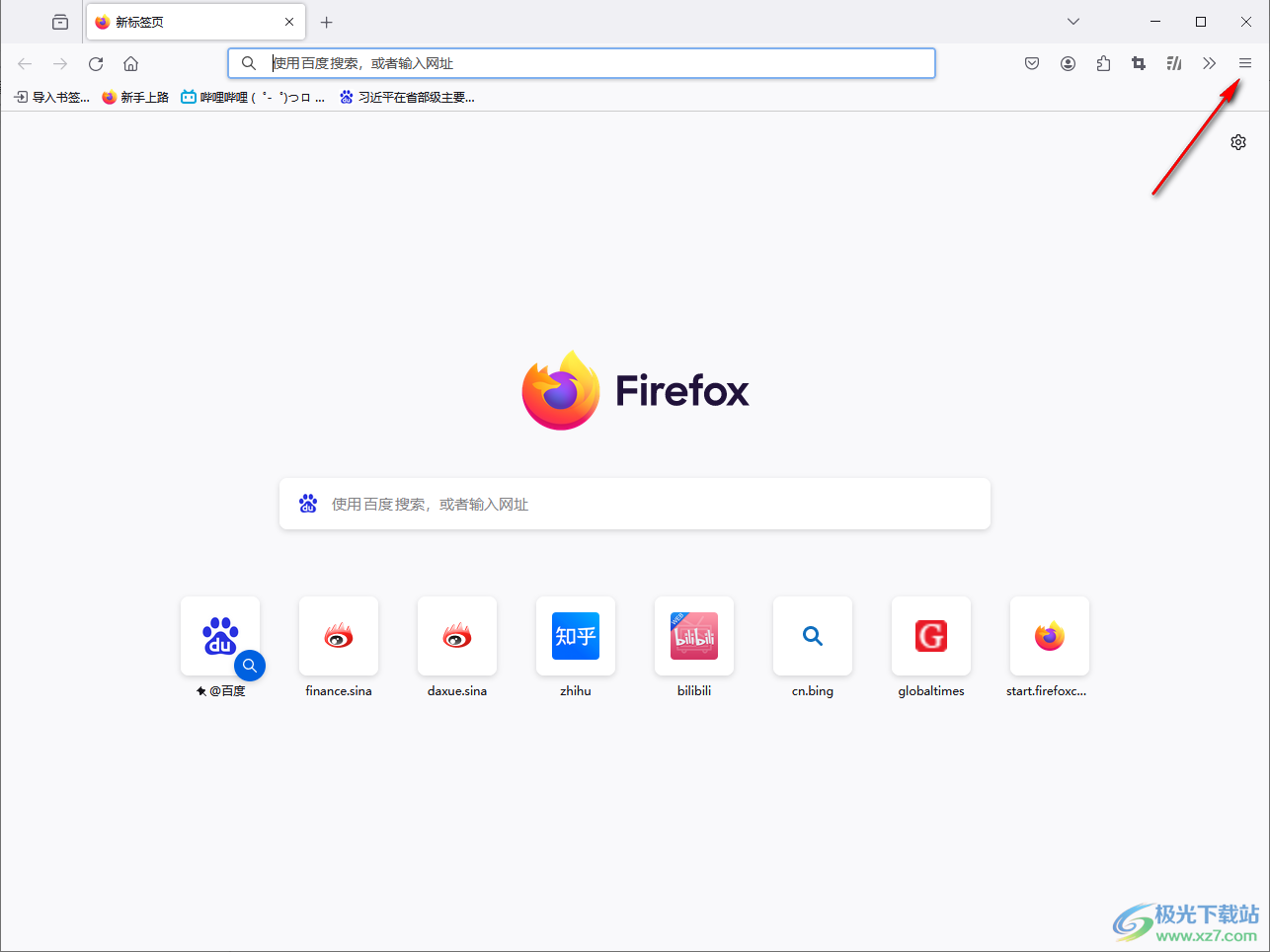Open the 新手上路 bookmark
Screen dimensions: 1270x952
tap(135, 97)
